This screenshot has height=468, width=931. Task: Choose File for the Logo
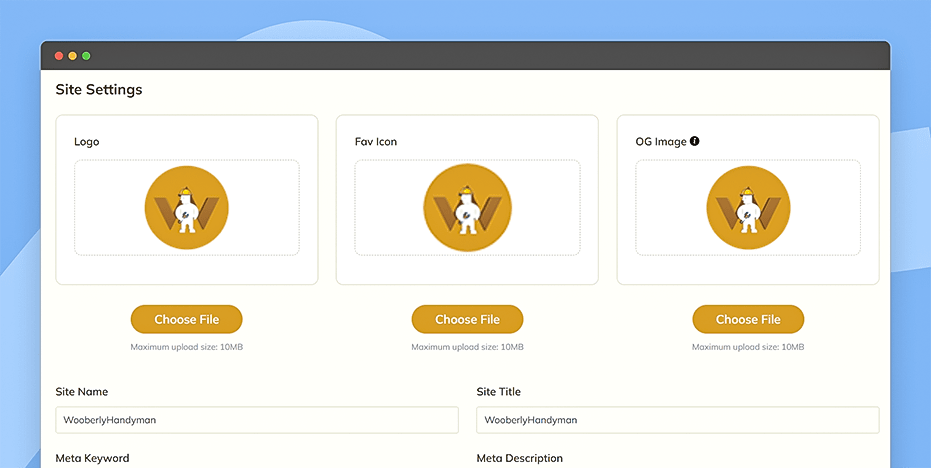click(x=186, y=320)
